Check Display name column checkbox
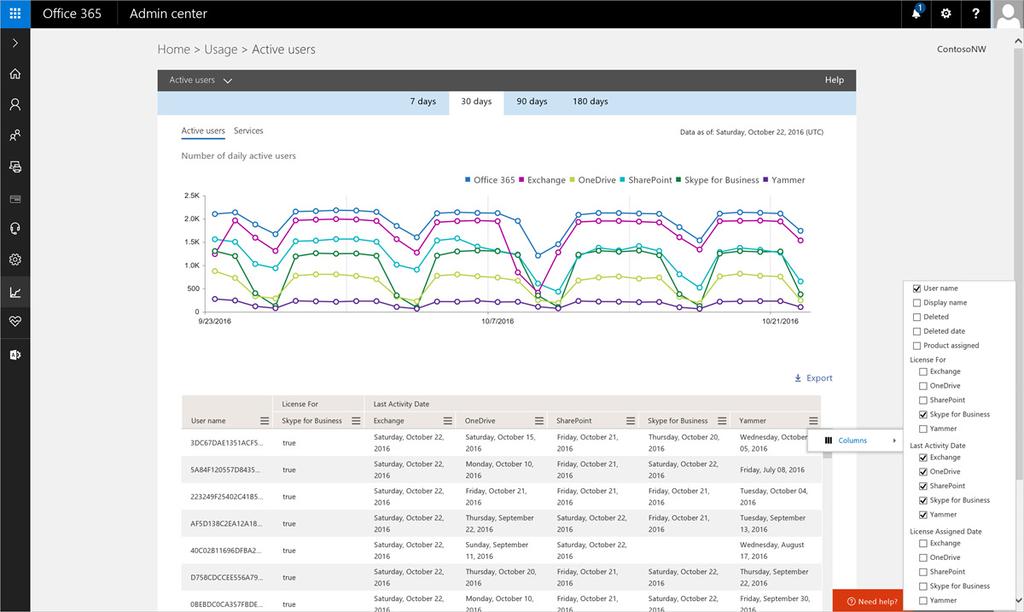The image size is (1024, 612). click(x=917, y=302)
